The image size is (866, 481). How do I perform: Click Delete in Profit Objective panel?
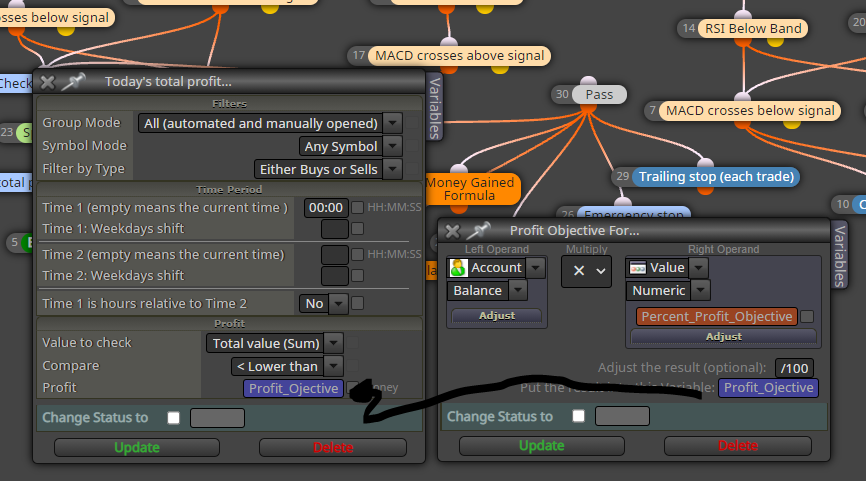click(x=738, y=446)
